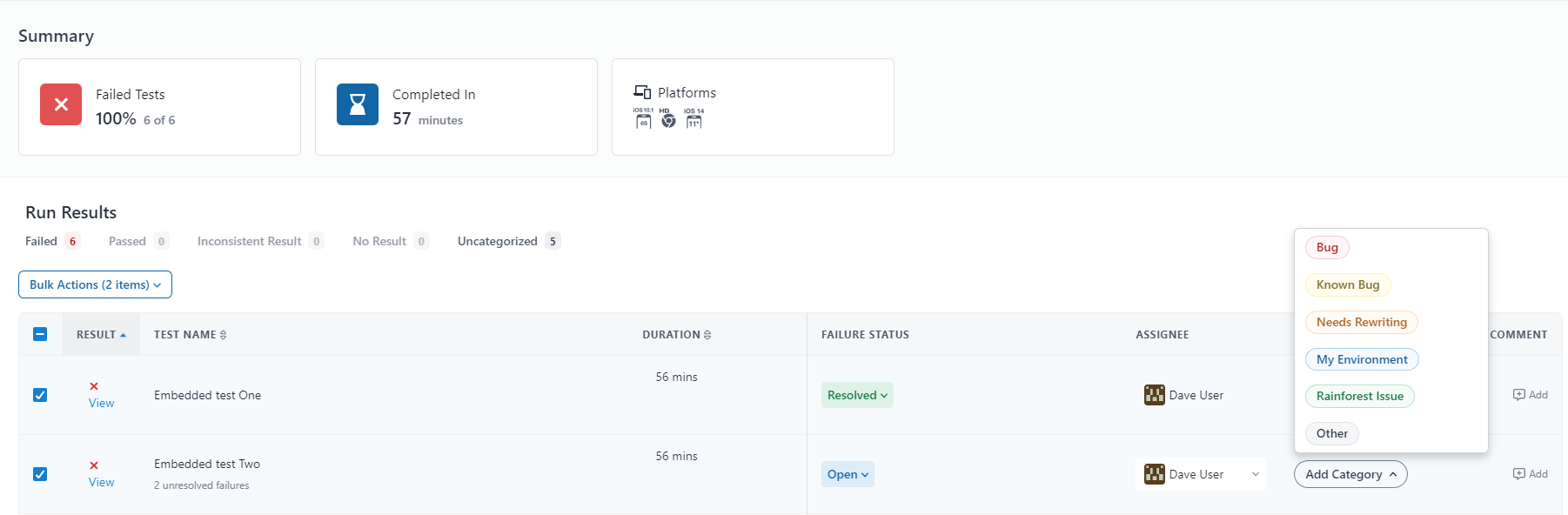Sort the table by Duration column
This screenshot has width=1568, height=515.
(x=676, y=335)
